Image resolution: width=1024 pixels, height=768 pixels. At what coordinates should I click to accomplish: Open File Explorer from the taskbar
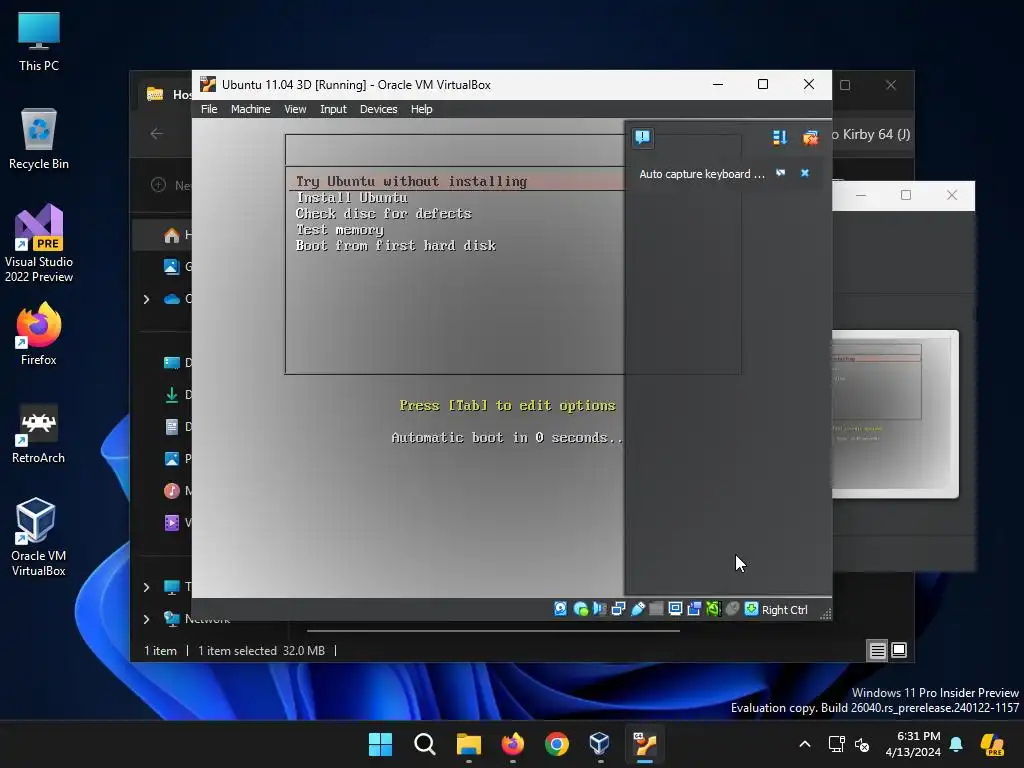tap(468, 744)
